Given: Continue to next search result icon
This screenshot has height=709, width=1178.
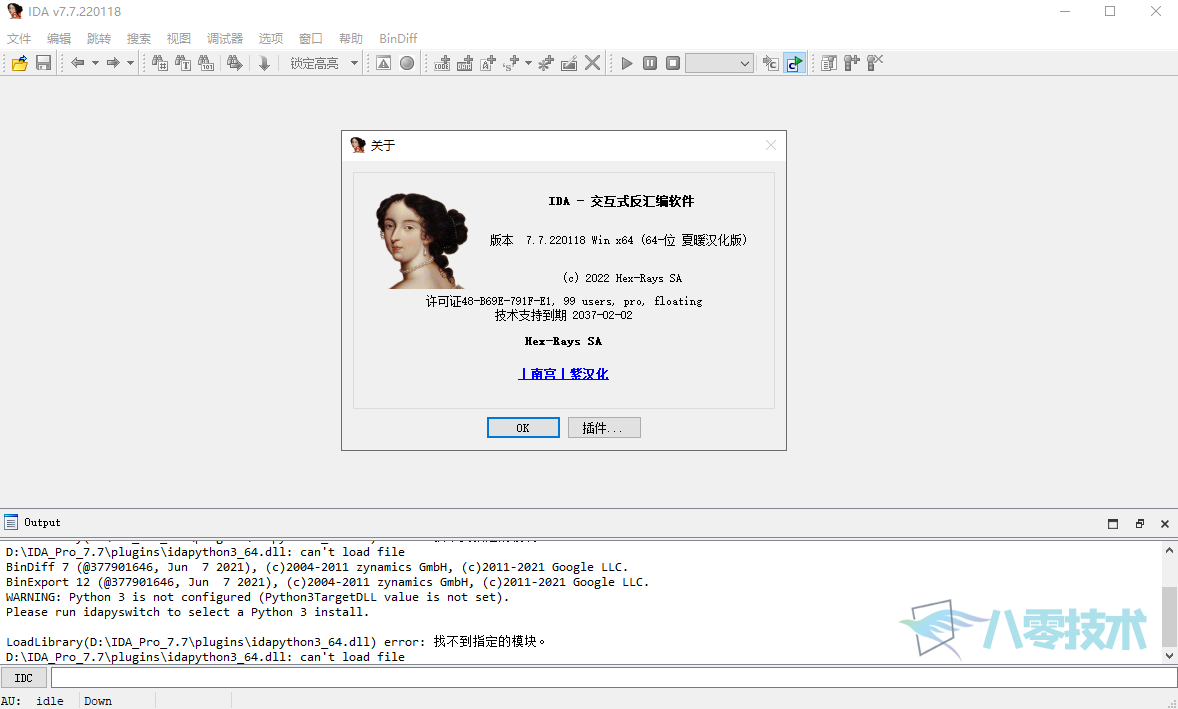Looking at the screenshot, I should pyautogui.click(x=234, y=63).
